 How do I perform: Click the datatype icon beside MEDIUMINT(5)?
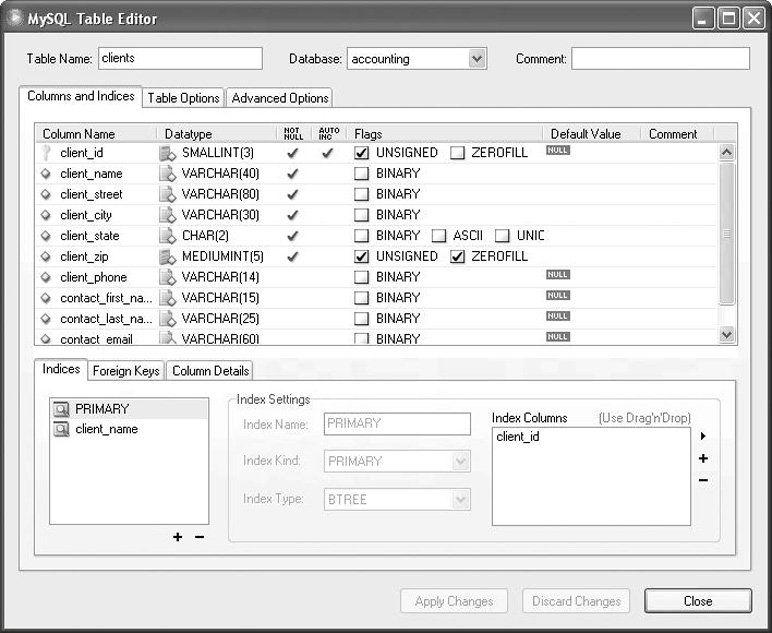(x=167, y=256)
